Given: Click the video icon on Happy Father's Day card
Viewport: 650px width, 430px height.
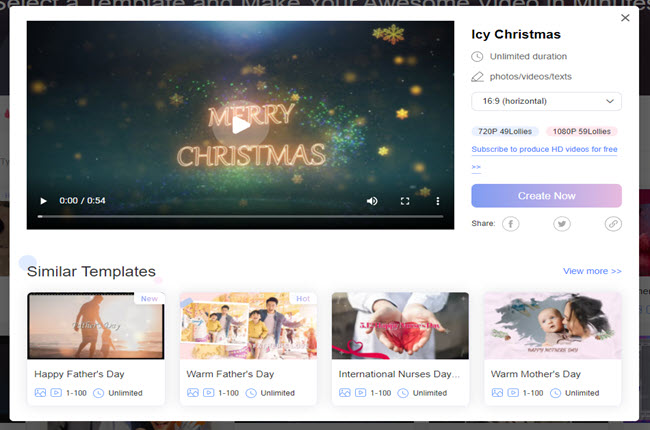Looking at the screenshot, I should 56,393.
